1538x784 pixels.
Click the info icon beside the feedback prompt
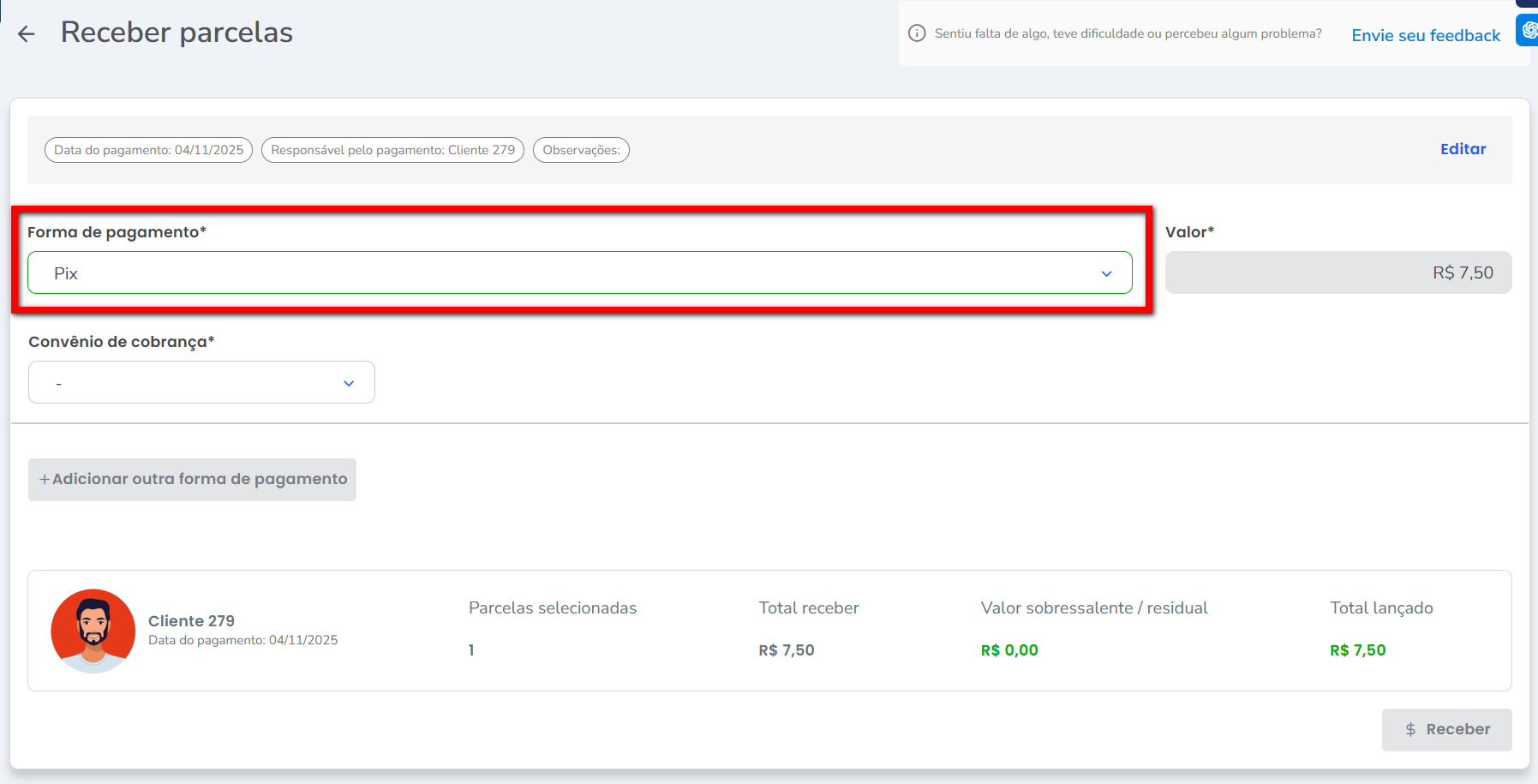[917, 33]
